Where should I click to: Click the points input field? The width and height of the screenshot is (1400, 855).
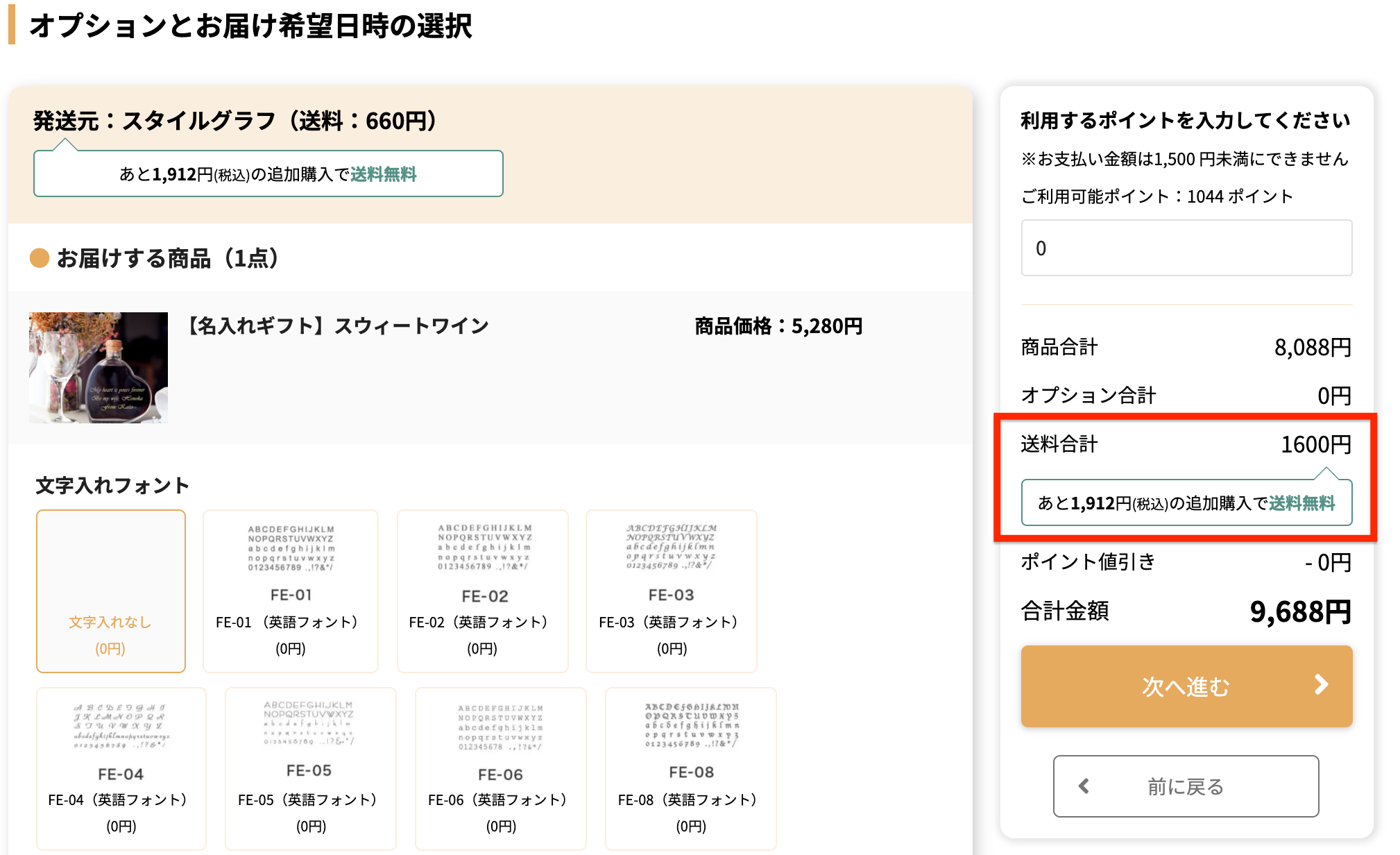pos(1186,248)
